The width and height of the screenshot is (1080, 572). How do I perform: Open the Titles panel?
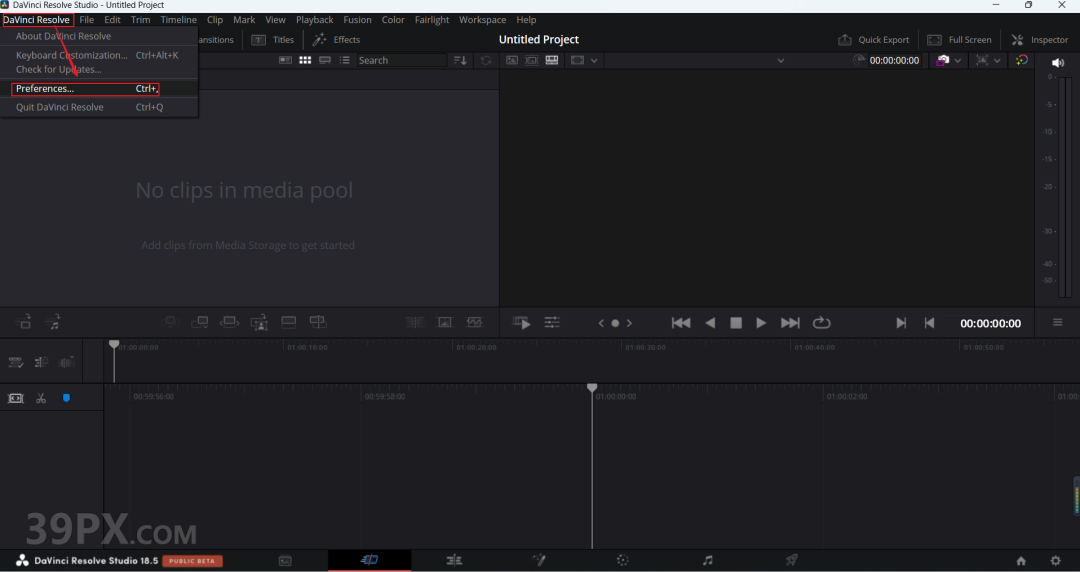273,40
